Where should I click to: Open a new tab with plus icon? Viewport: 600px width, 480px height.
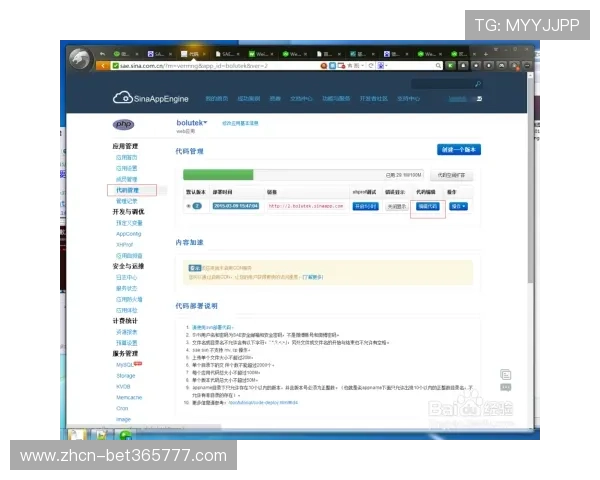click(x=486, y=54)
